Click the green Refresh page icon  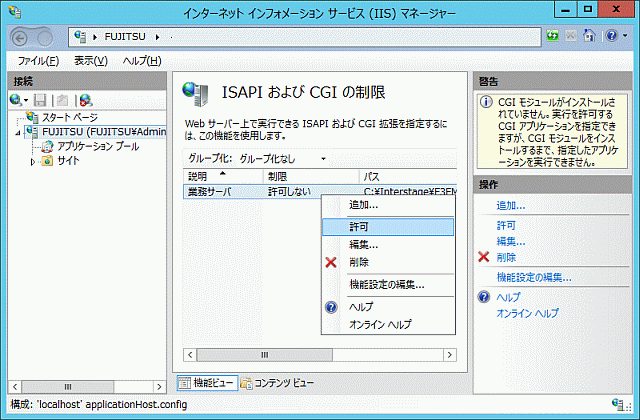pyautogui.click(x=552, y=36)
